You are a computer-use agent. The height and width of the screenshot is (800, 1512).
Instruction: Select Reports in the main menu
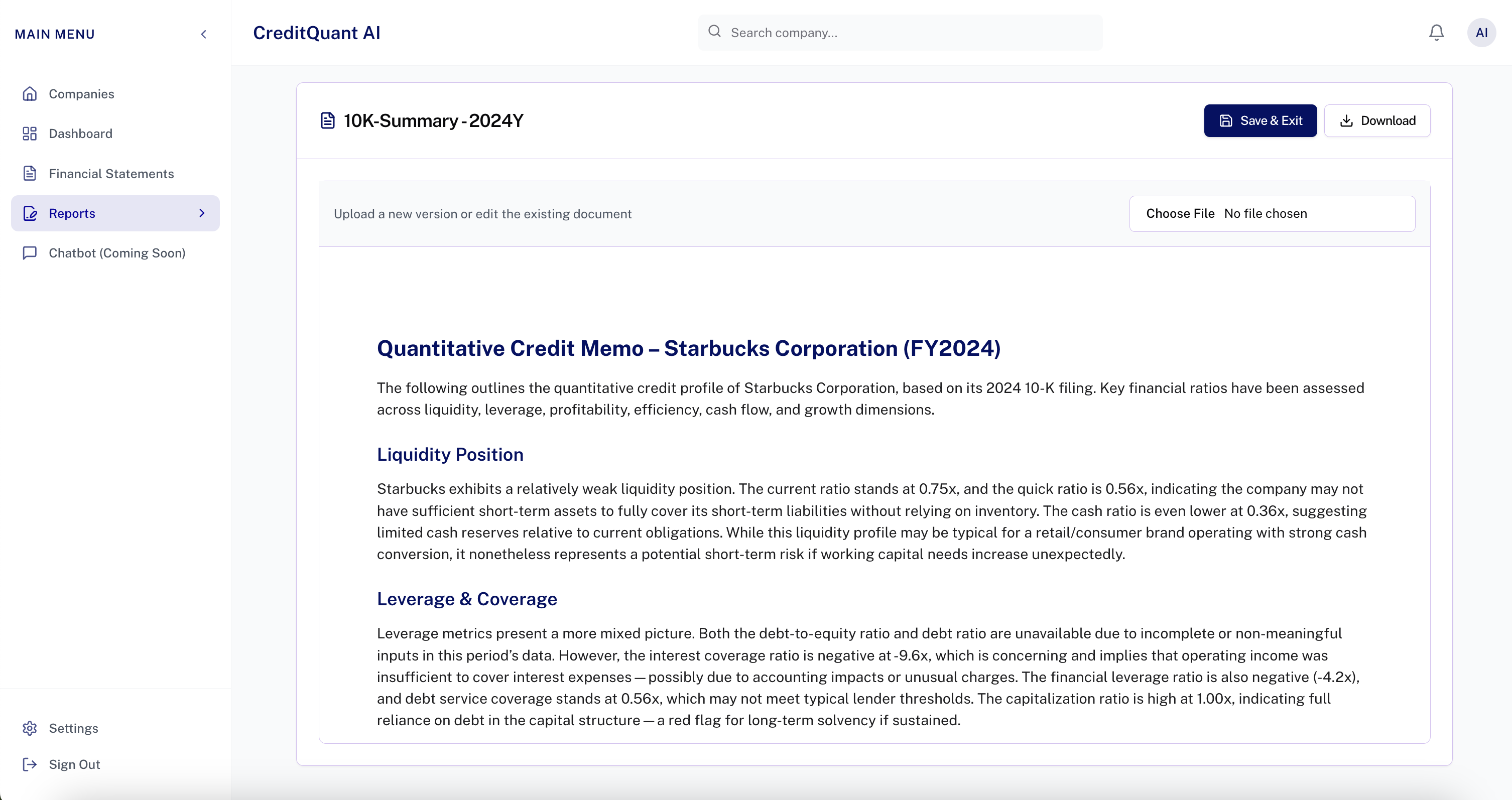coord(72,213)
